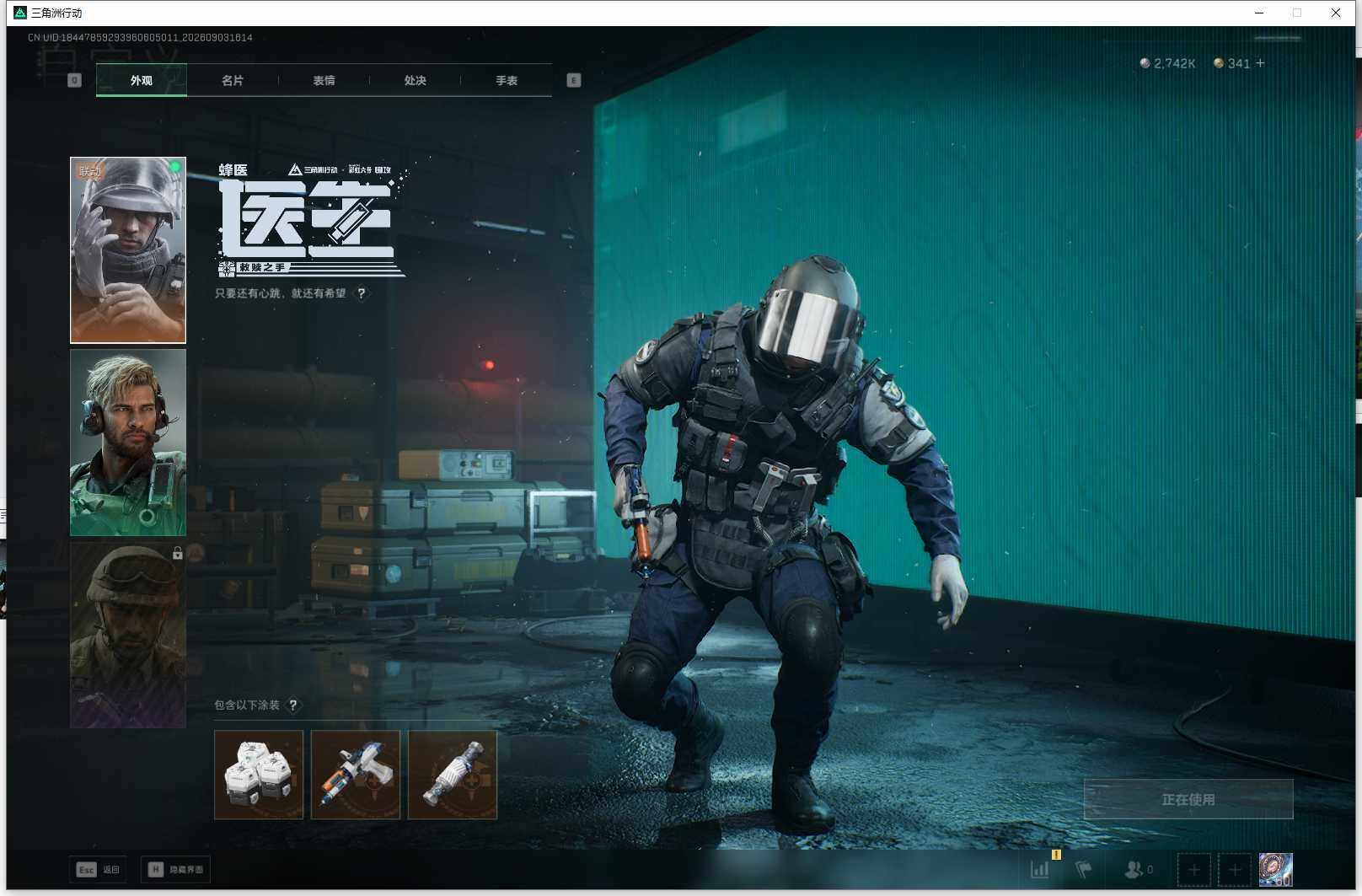This screenshot has width=1362, height=896.
Task: Preview the white hive canisters skin item
Action: coord(259,775)
